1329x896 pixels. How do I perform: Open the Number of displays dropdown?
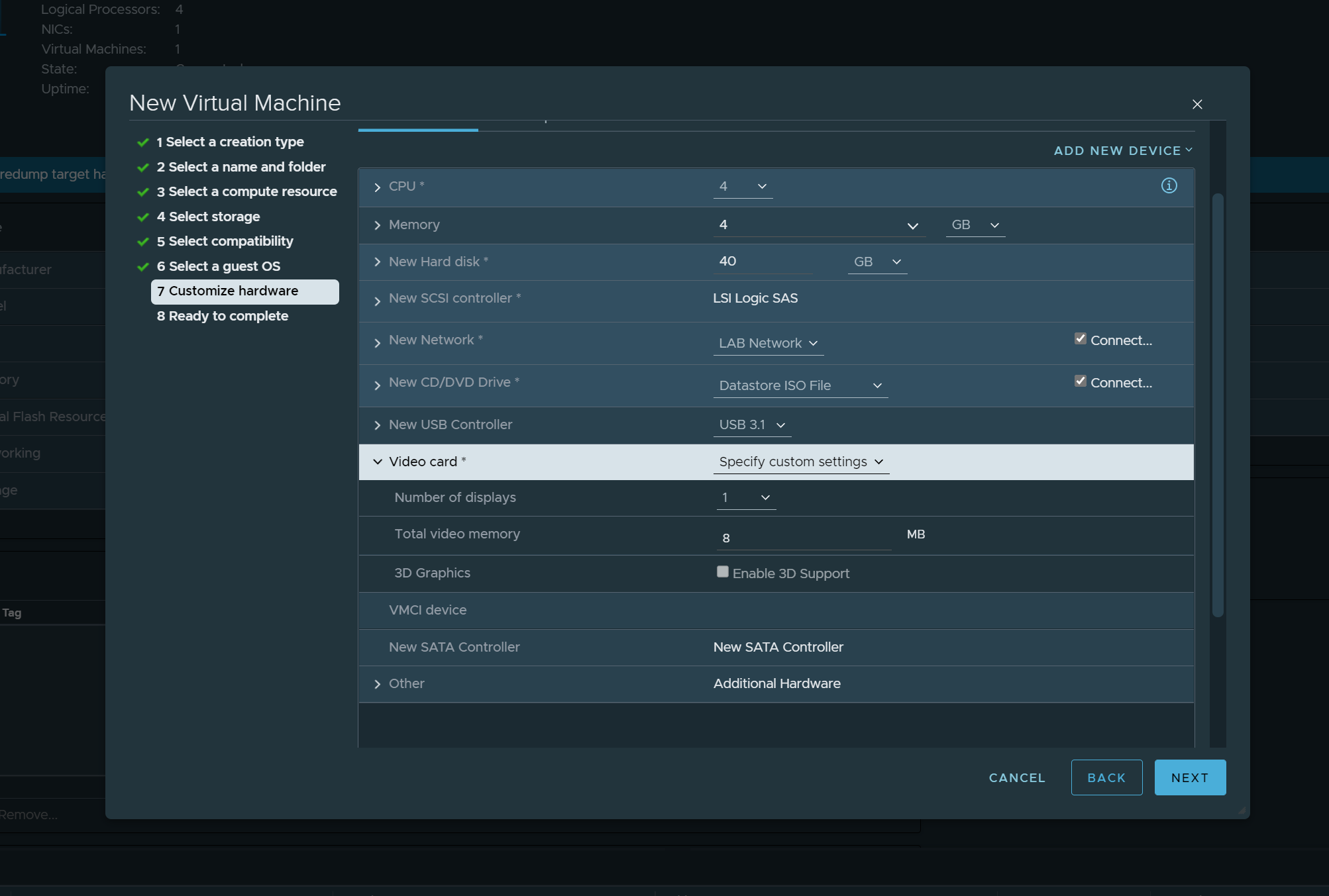click(x=746, y=497)
